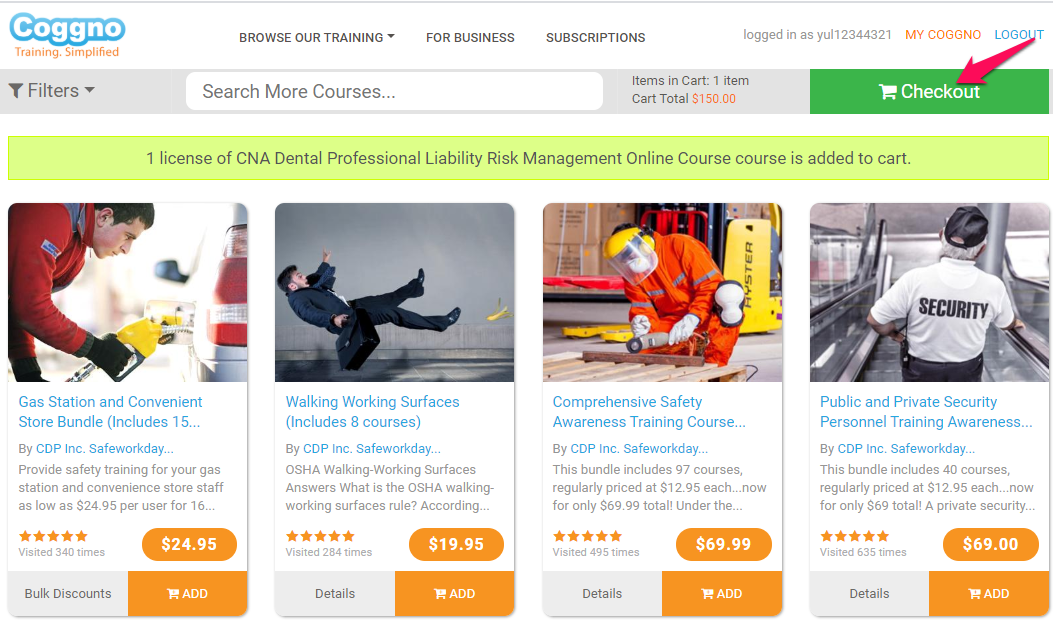This screenshot has height=625, width=1053.
Task: Open the Filters funnel dropdown
Action: tap(52, 91)
